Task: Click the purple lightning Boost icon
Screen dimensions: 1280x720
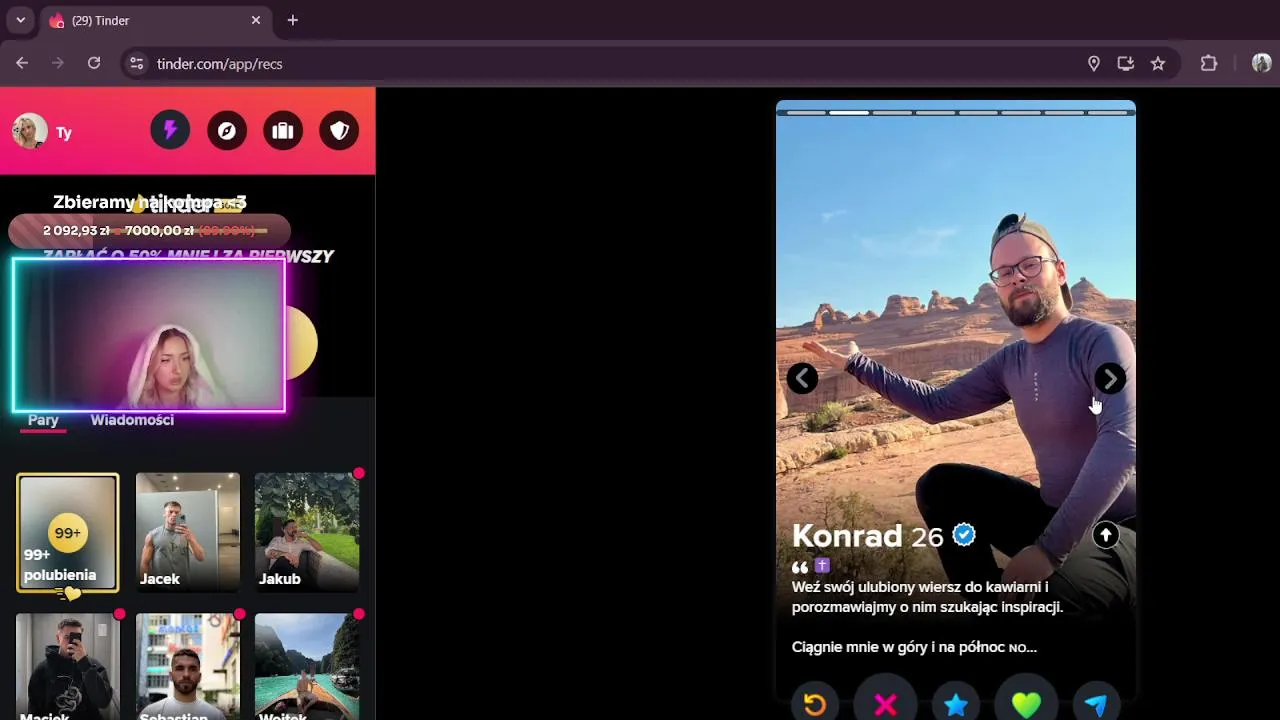Action: point(170,131)
